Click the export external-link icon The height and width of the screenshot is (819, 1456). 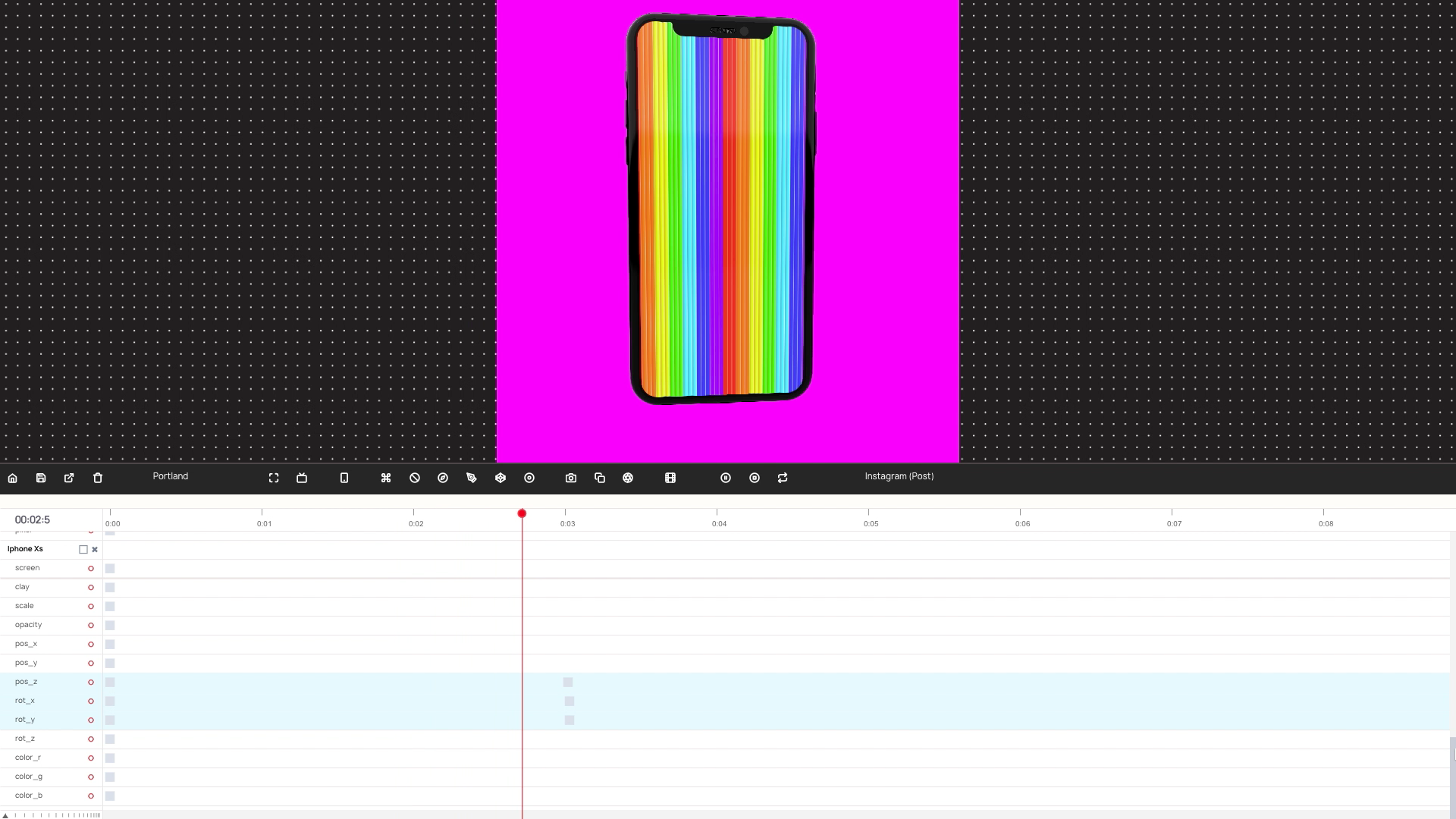[69, 479]
